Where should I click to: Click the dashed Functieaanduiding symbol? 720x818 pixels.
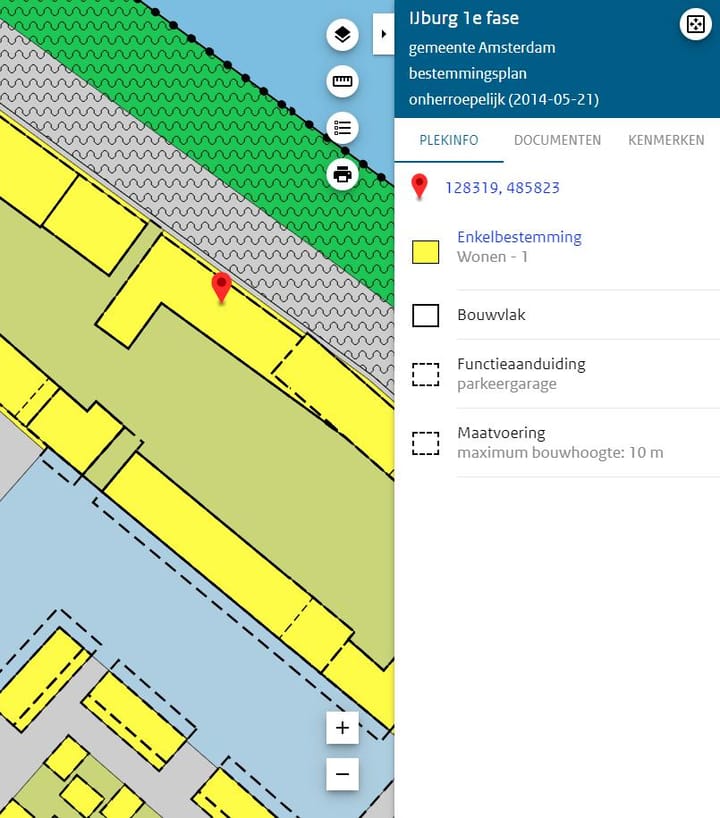click(x=426, y=374)
